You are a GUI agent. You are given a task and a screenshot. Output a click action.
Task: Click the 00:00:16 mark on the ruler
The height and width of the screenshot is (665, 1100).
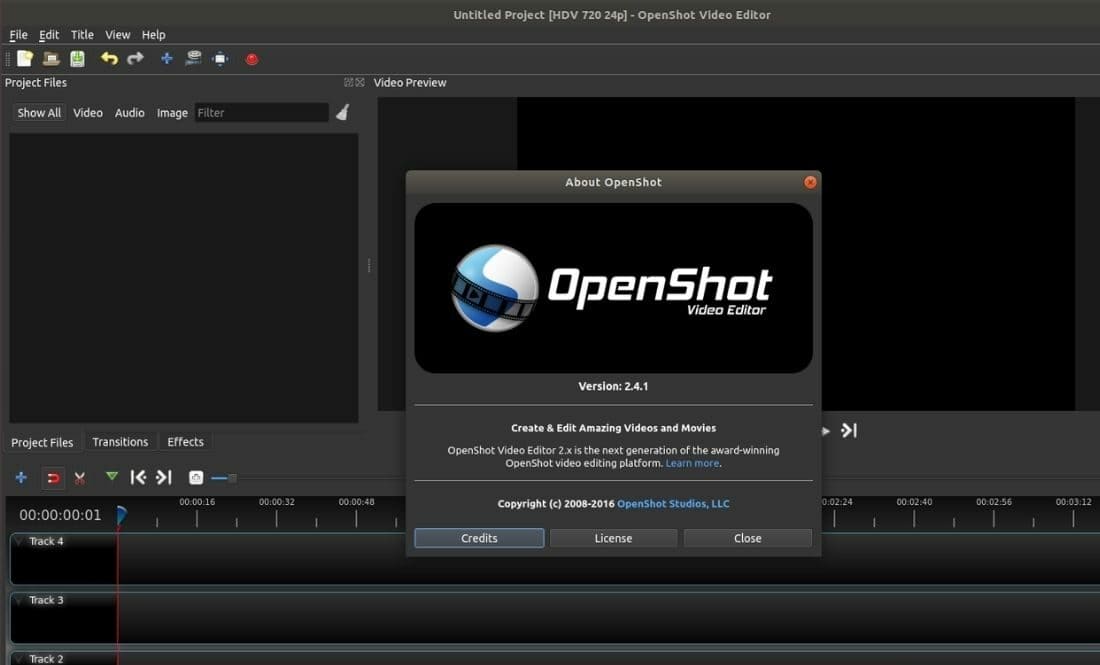pyautogui.click(x=197, y=502)
